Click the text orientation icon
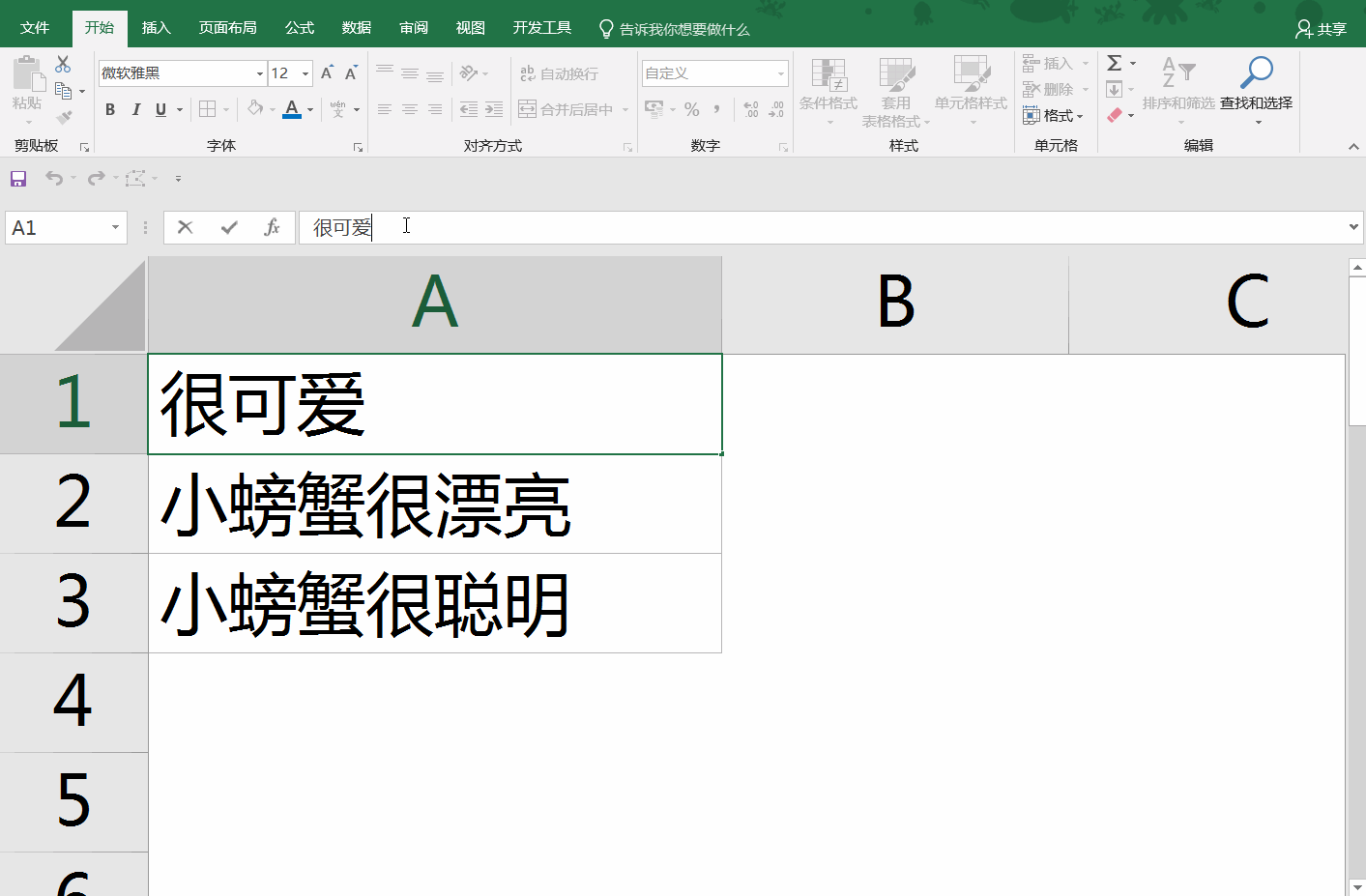 click(x=470, y=73)
